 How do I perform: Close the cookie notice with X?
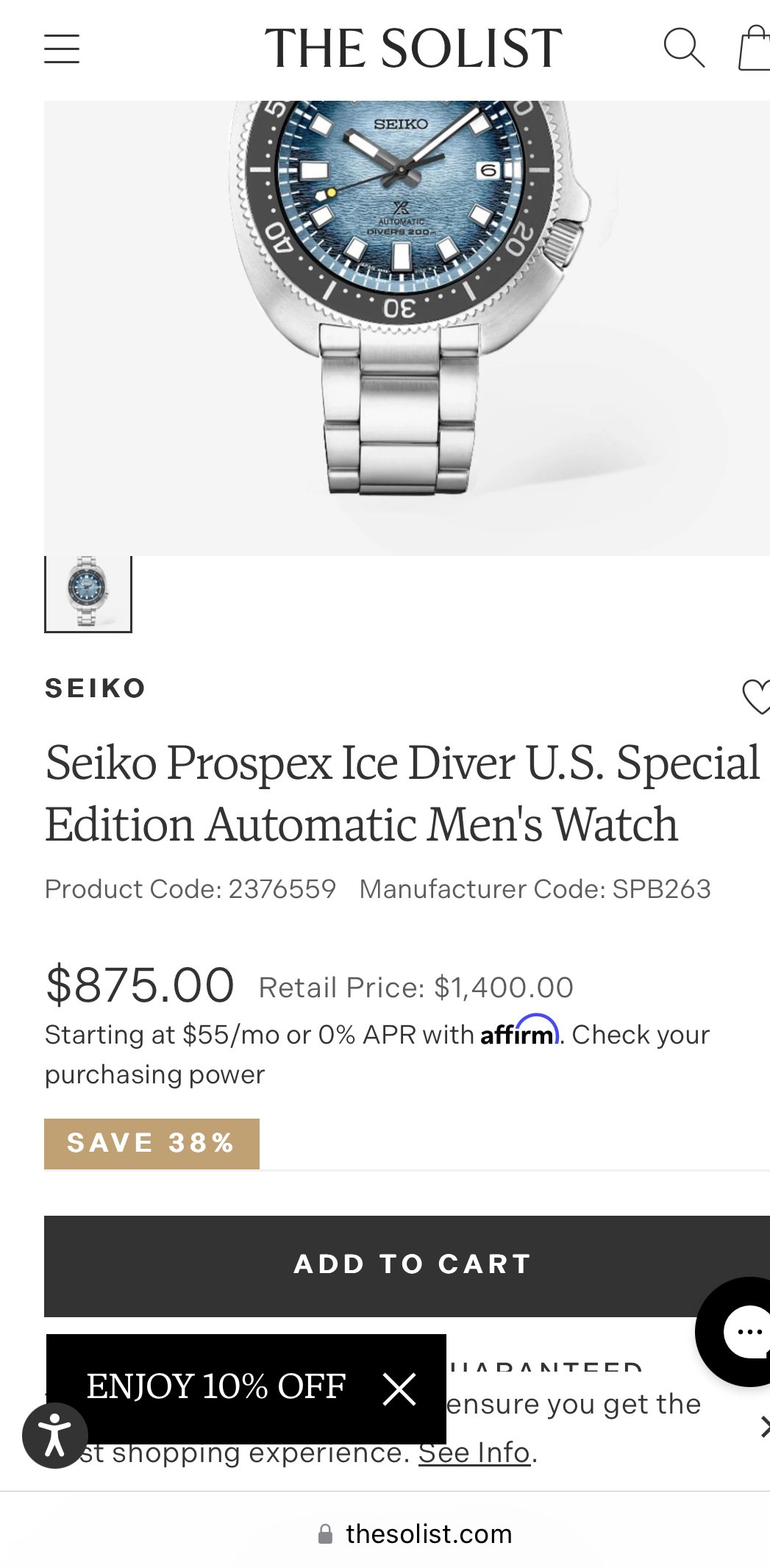pyautogui.click(x=765, y=1427)
